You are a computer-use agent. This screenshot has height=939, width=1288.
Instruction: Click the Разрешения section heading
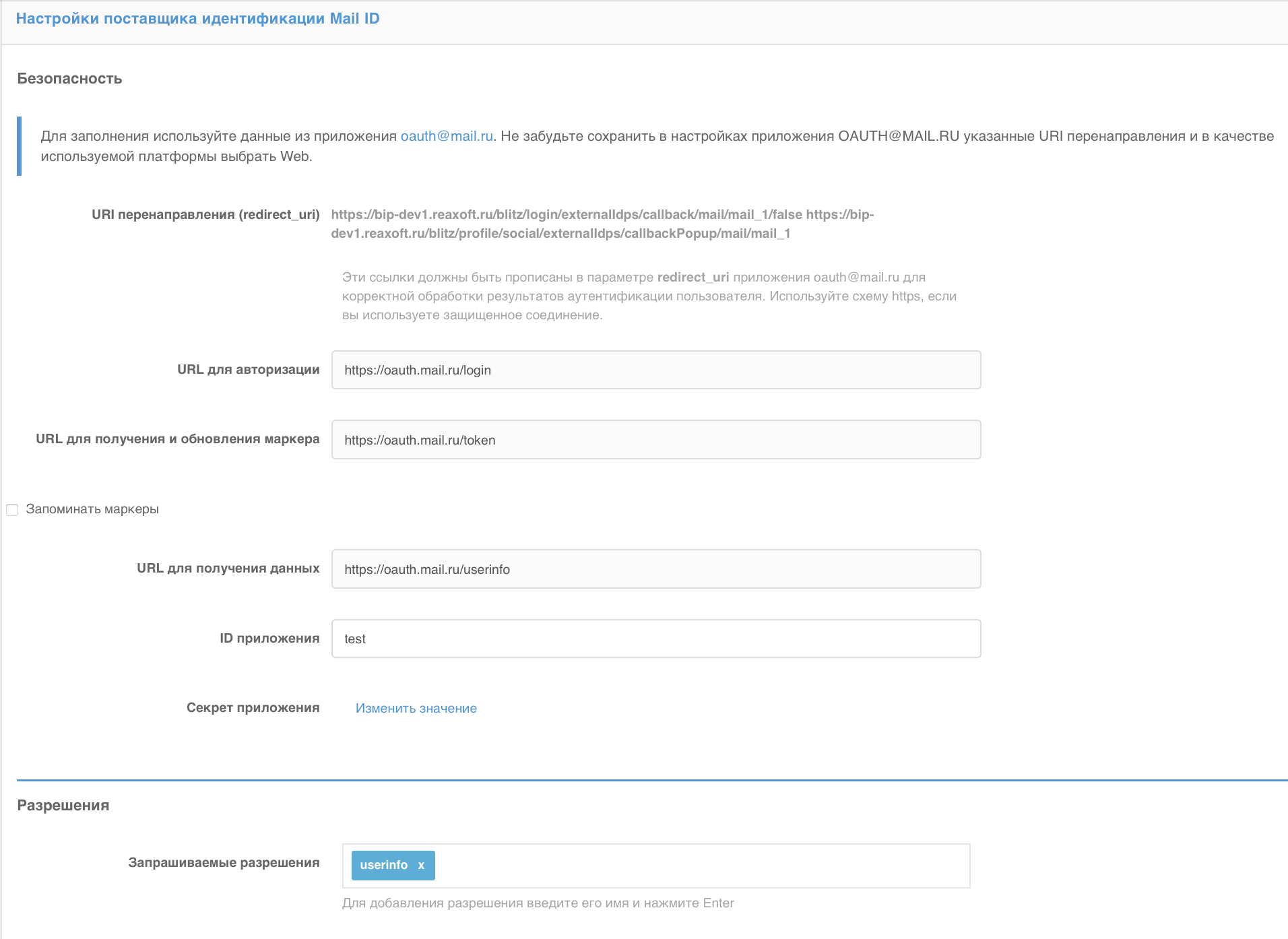(63, 806)
